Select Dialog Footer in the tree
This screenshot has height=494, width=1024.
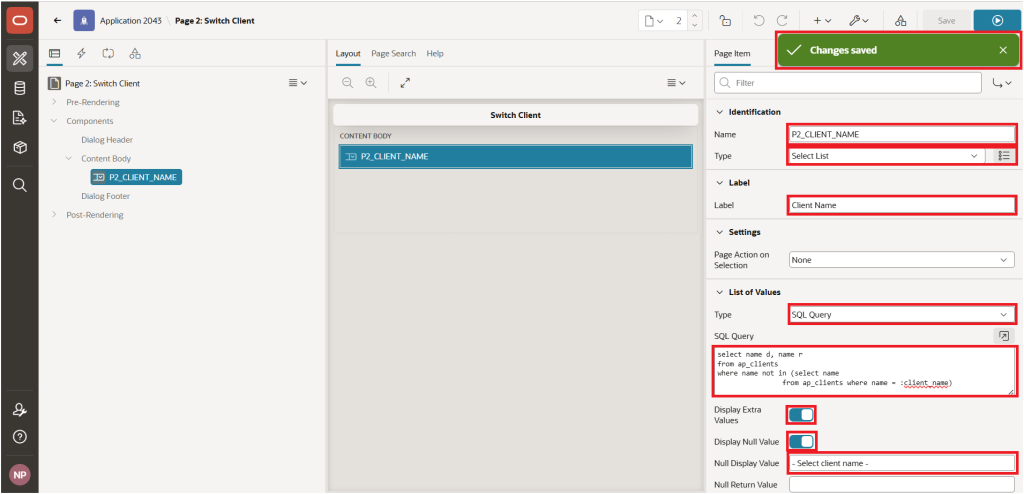tap(106, 196)
